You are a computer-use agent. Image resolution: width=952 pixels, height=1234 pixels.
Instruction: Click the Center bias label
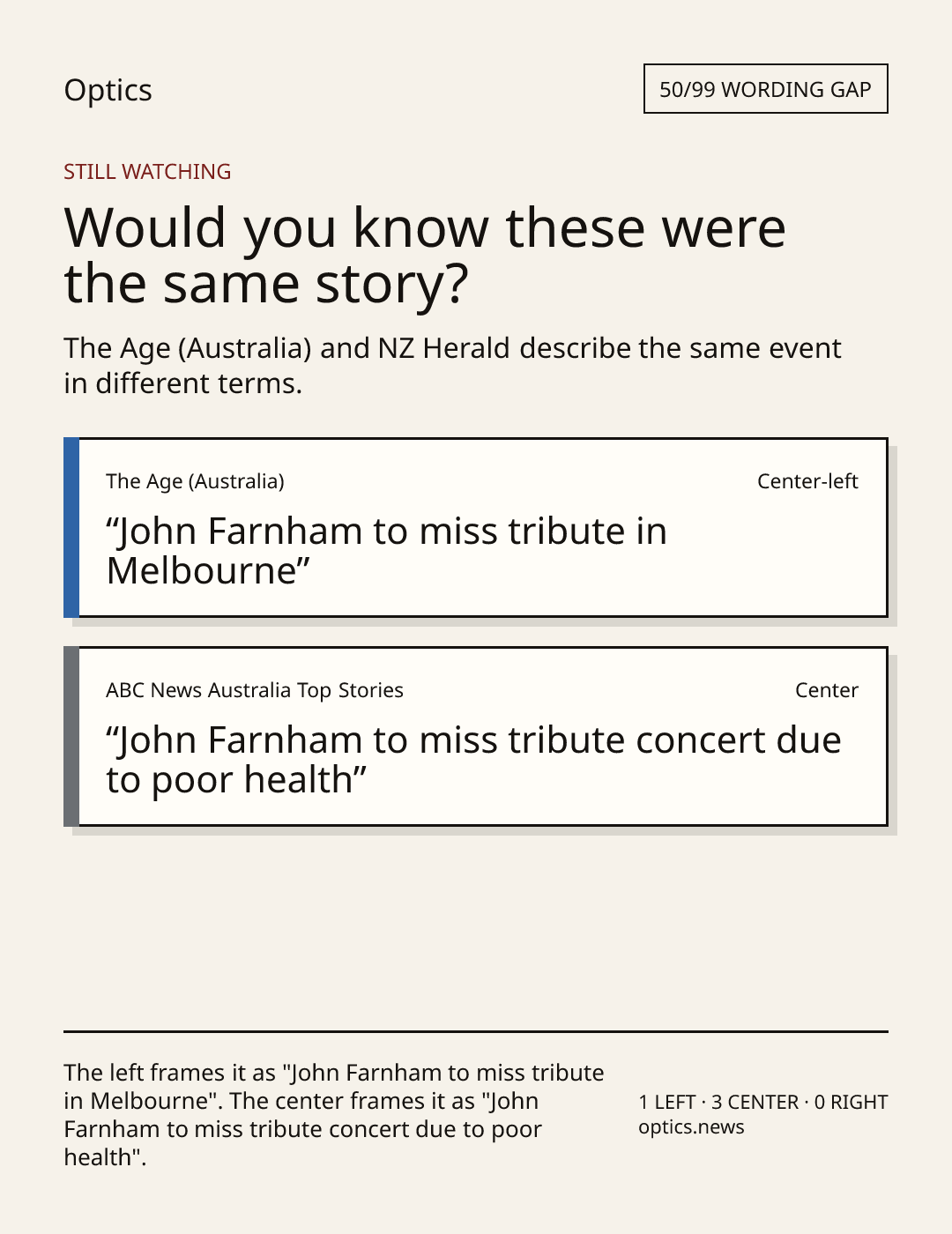[827, 690]
